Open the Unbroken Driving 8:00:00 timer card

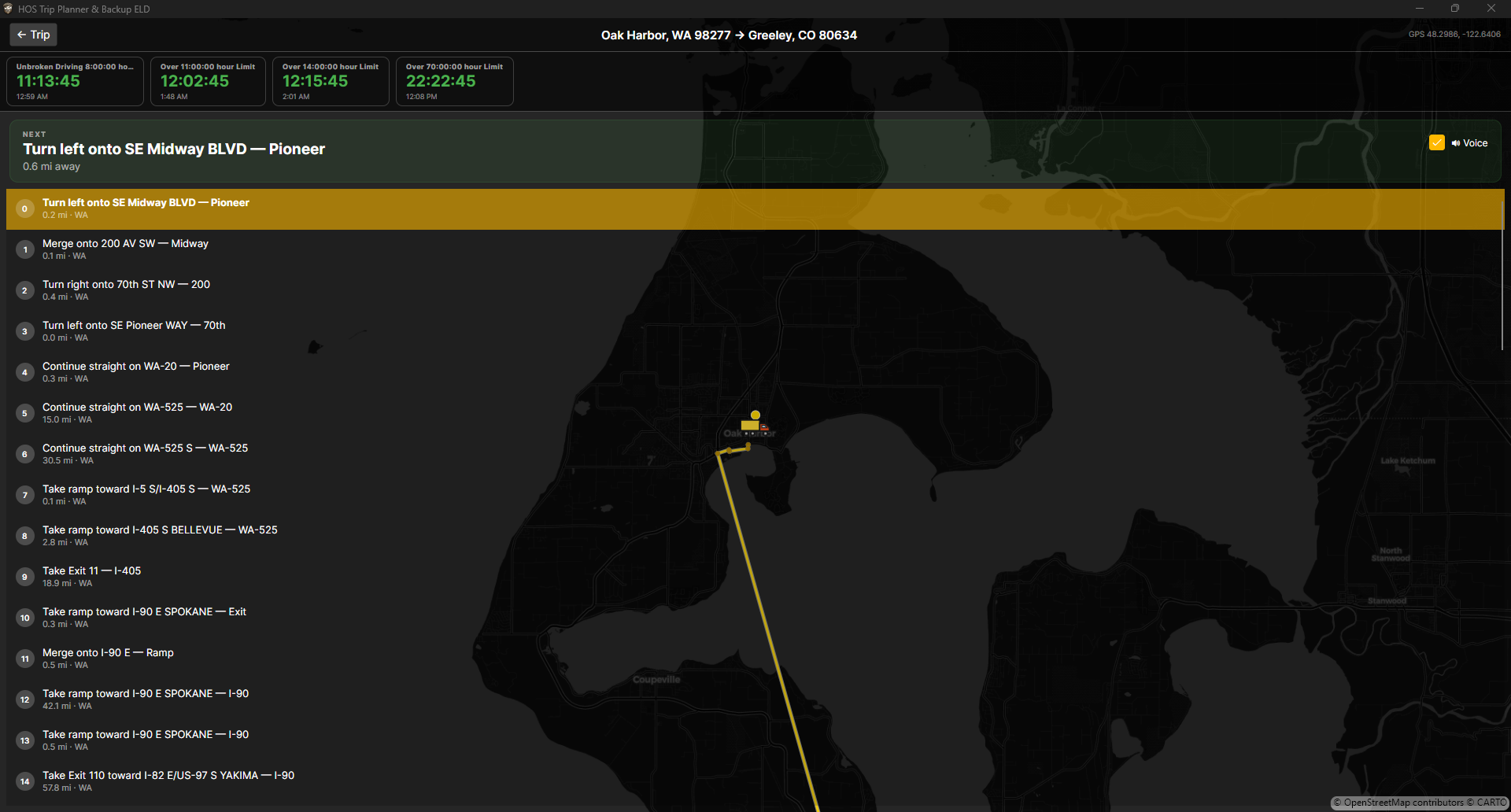(76, 81)
